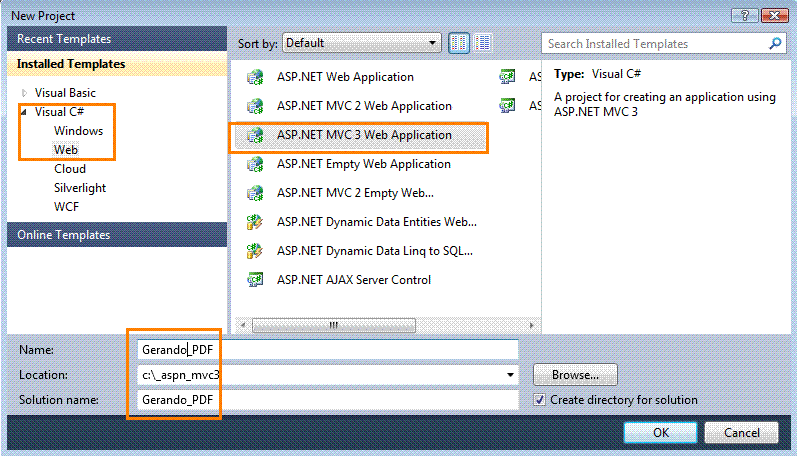Screen dimensions: 797x456
Task: Click the search magnifier icon
Action: [x=775, y=44]
